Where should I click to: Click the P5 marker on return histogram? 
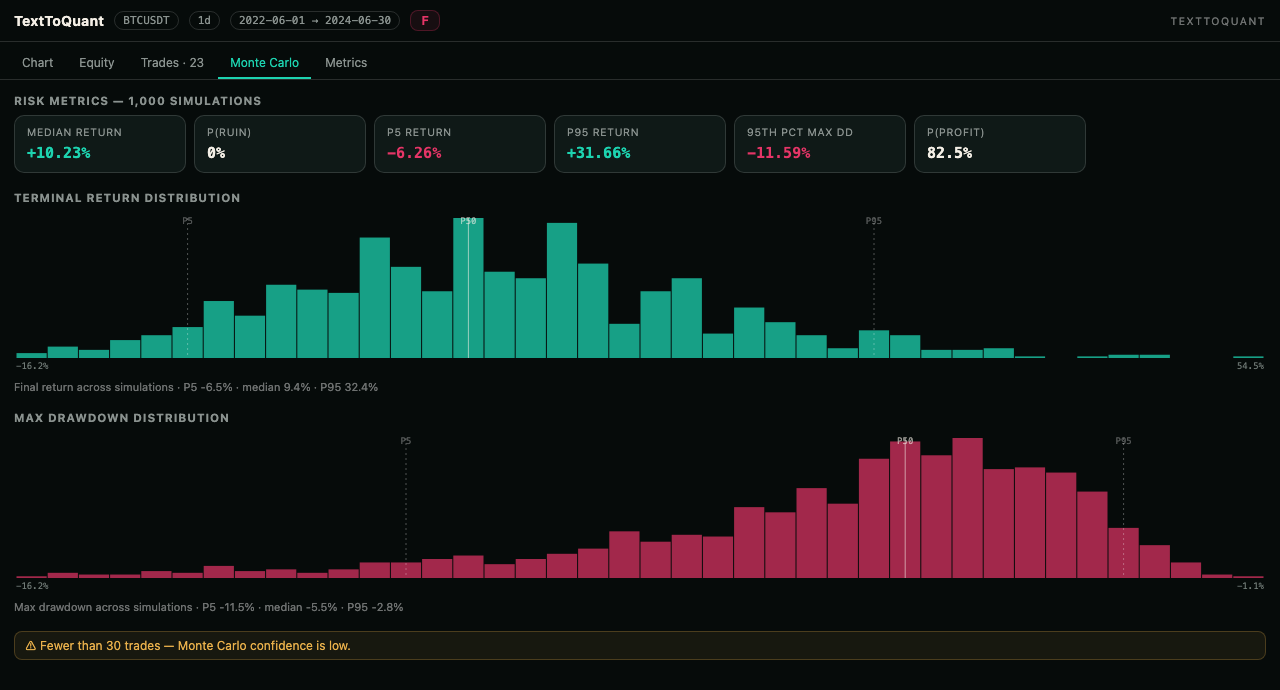pyautogui.click(x=187, y=221)
